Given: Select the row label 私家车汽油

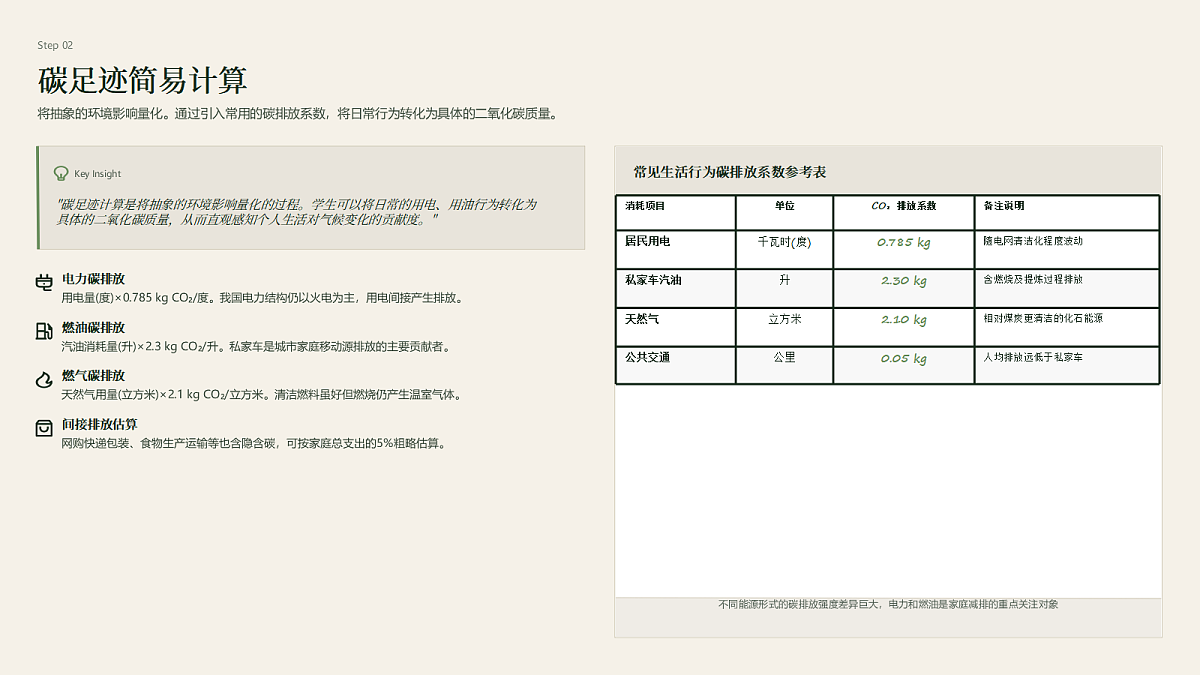Looking at the screenshot, I should pyautogui.click(x=653, y=280).
